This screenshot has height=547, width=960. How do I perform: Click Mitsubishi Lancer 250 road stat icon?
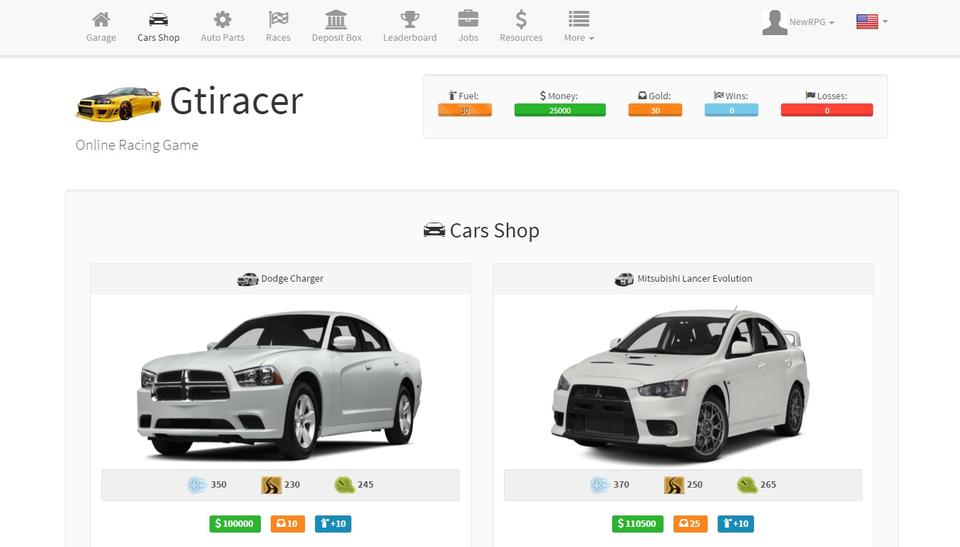(673, 485)
